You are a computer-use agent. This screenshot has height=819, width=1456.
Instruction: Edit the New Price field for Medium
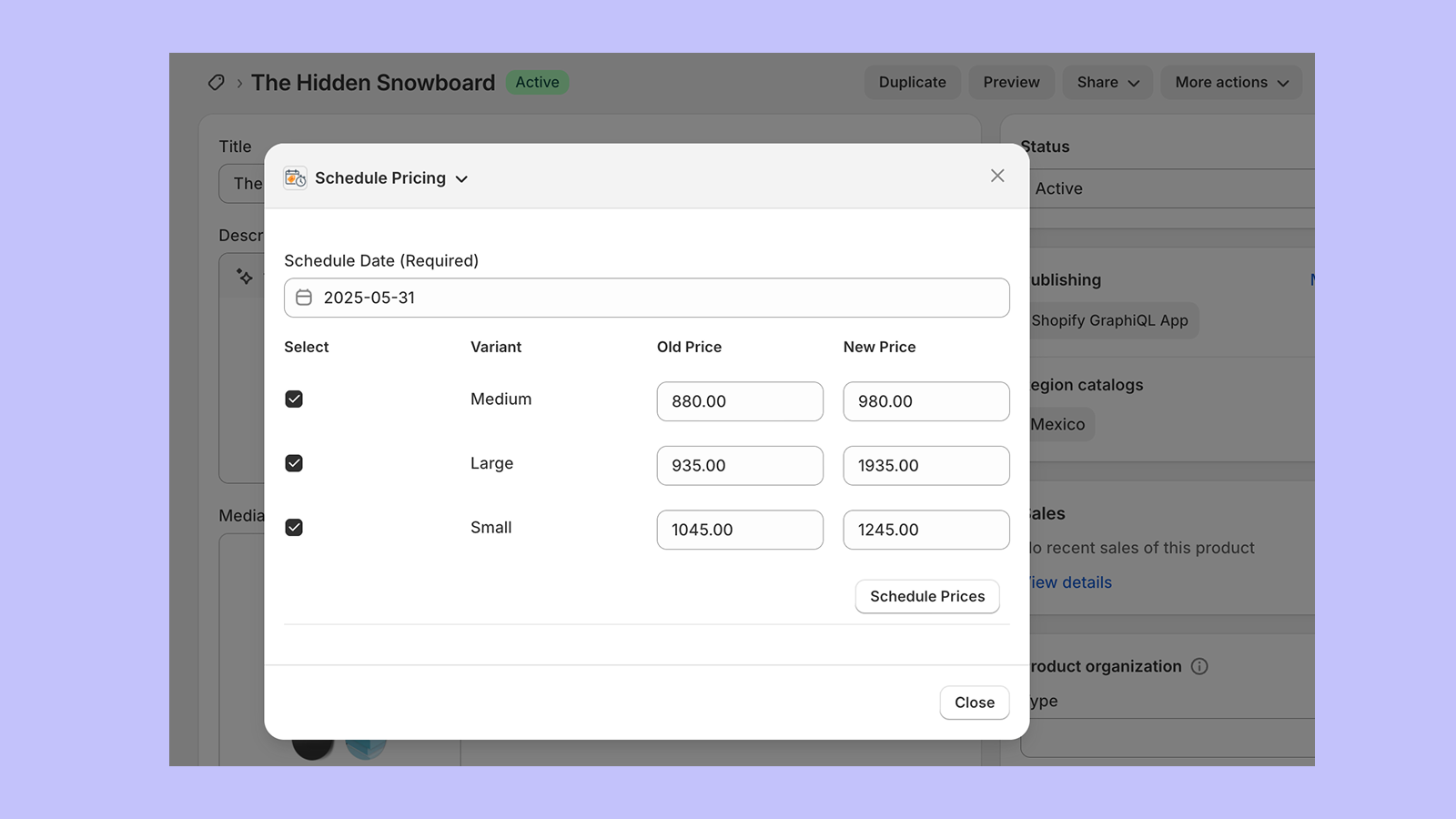click(x=925, y=401)
